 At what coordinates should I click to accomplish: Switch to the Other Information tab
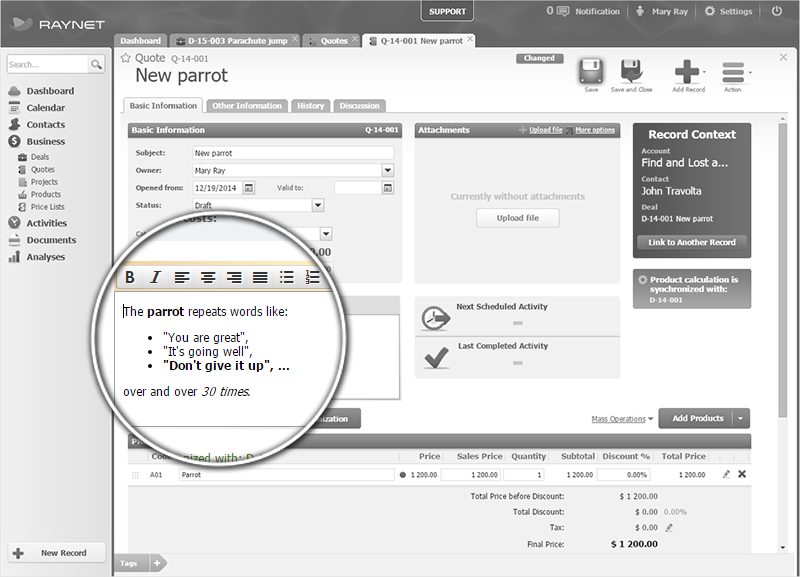click(x=247, y=106)
